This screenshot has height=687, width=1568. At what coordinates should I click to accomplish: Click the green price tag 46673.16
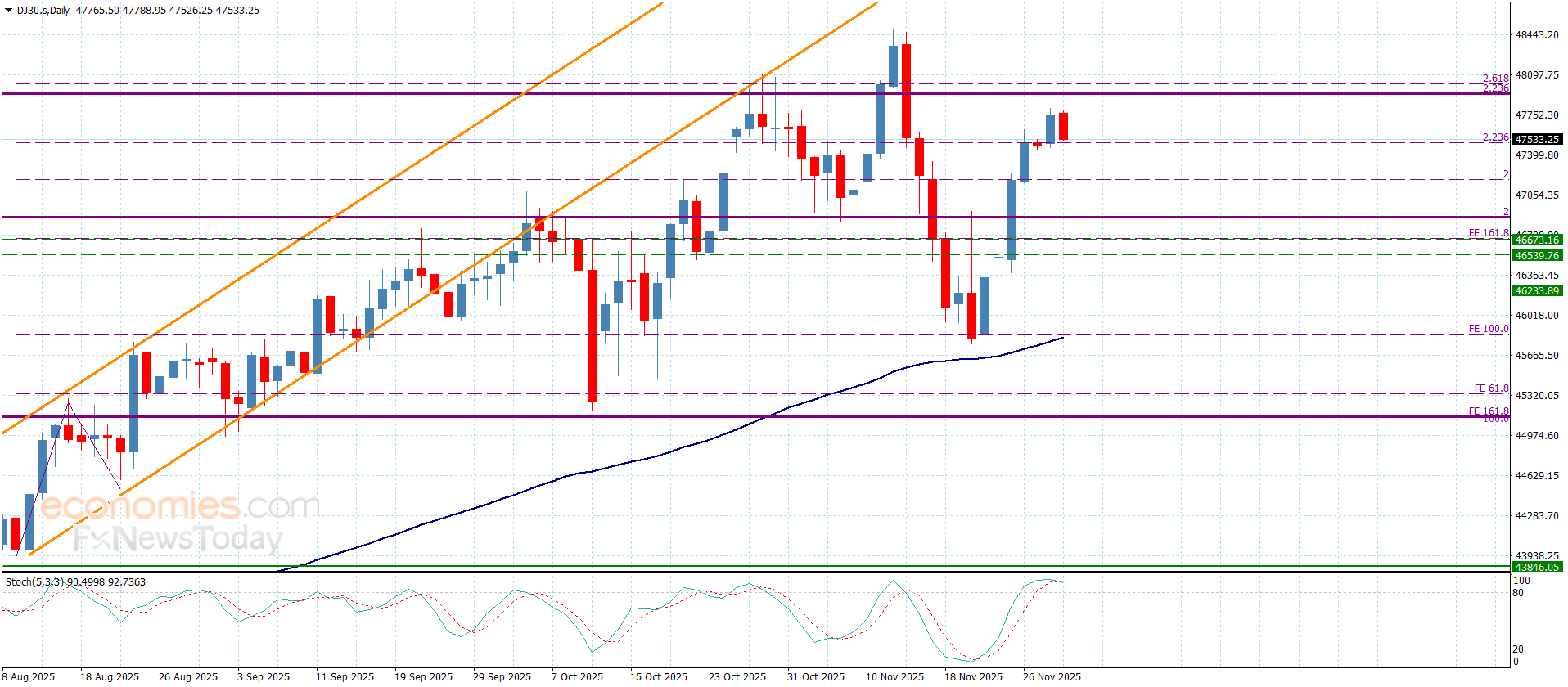coord(1537,240)
